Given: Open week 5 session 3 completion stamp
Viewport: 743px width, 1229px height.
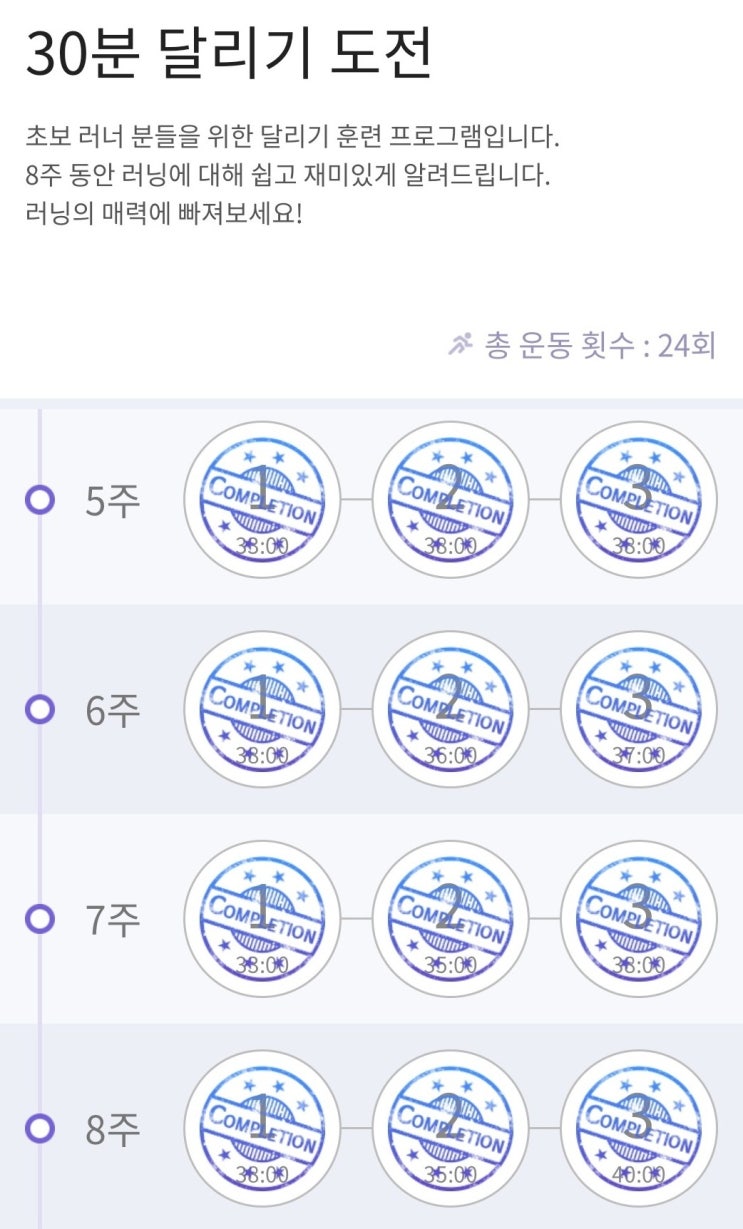Looking at the screenshot, I should click(x=639, y=499).
